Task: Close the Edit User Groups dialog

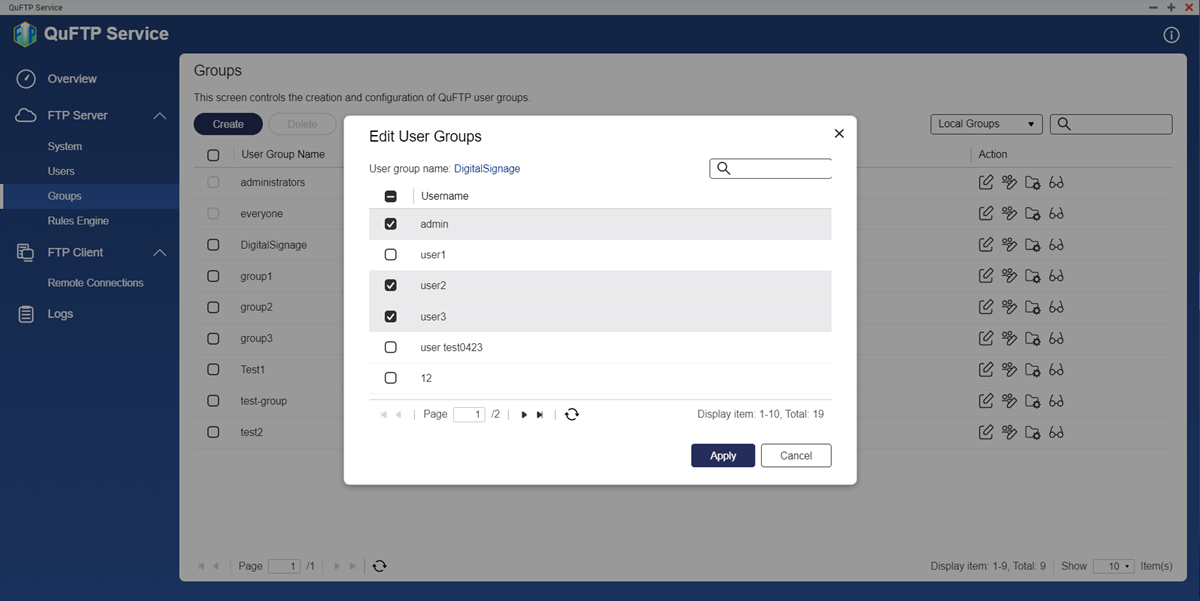Action: tap(839, 133)
